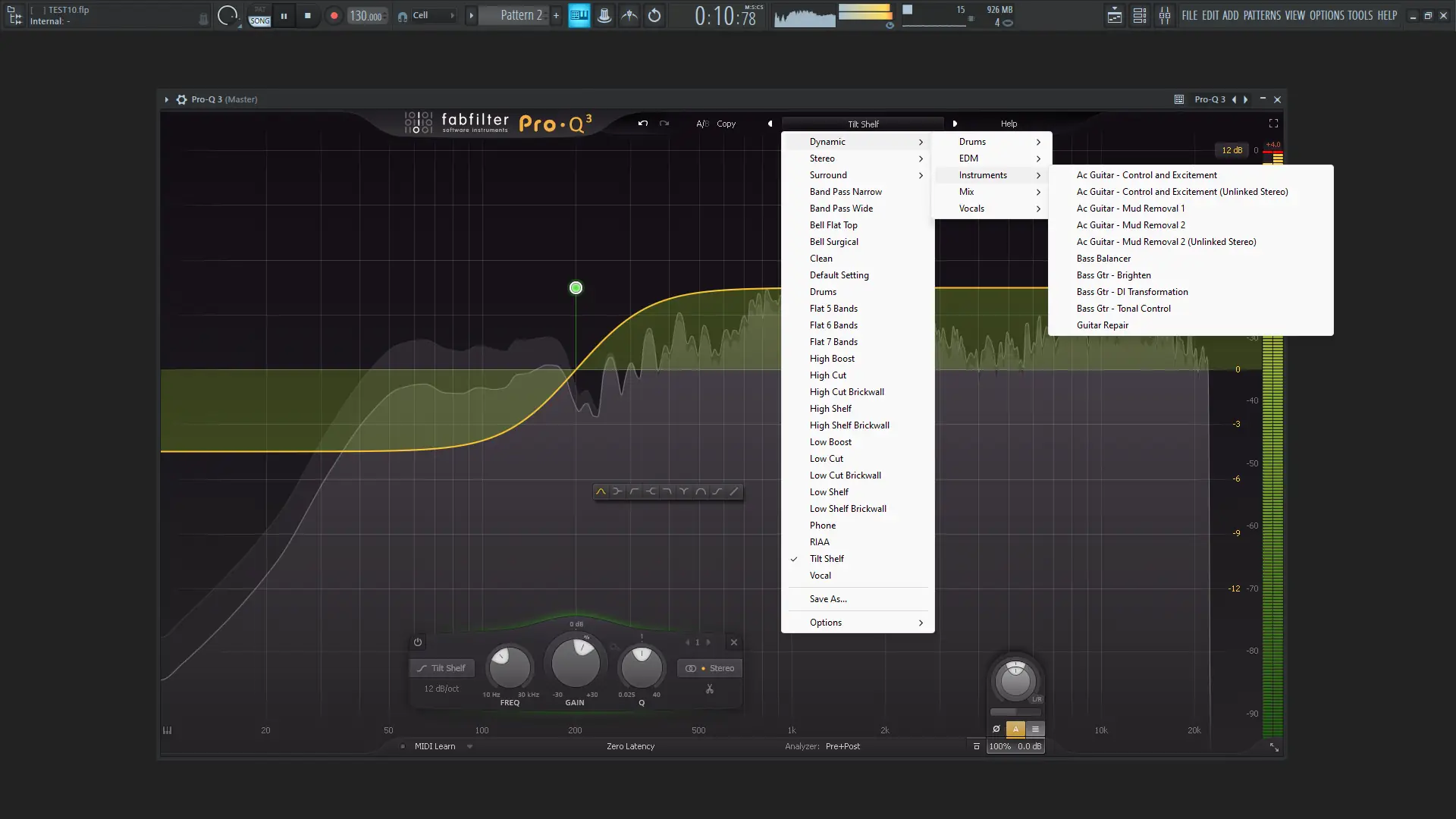This screenshot has height=819, width=1456.
Task: Click the Save As... entry
Action: click(828, 599)
